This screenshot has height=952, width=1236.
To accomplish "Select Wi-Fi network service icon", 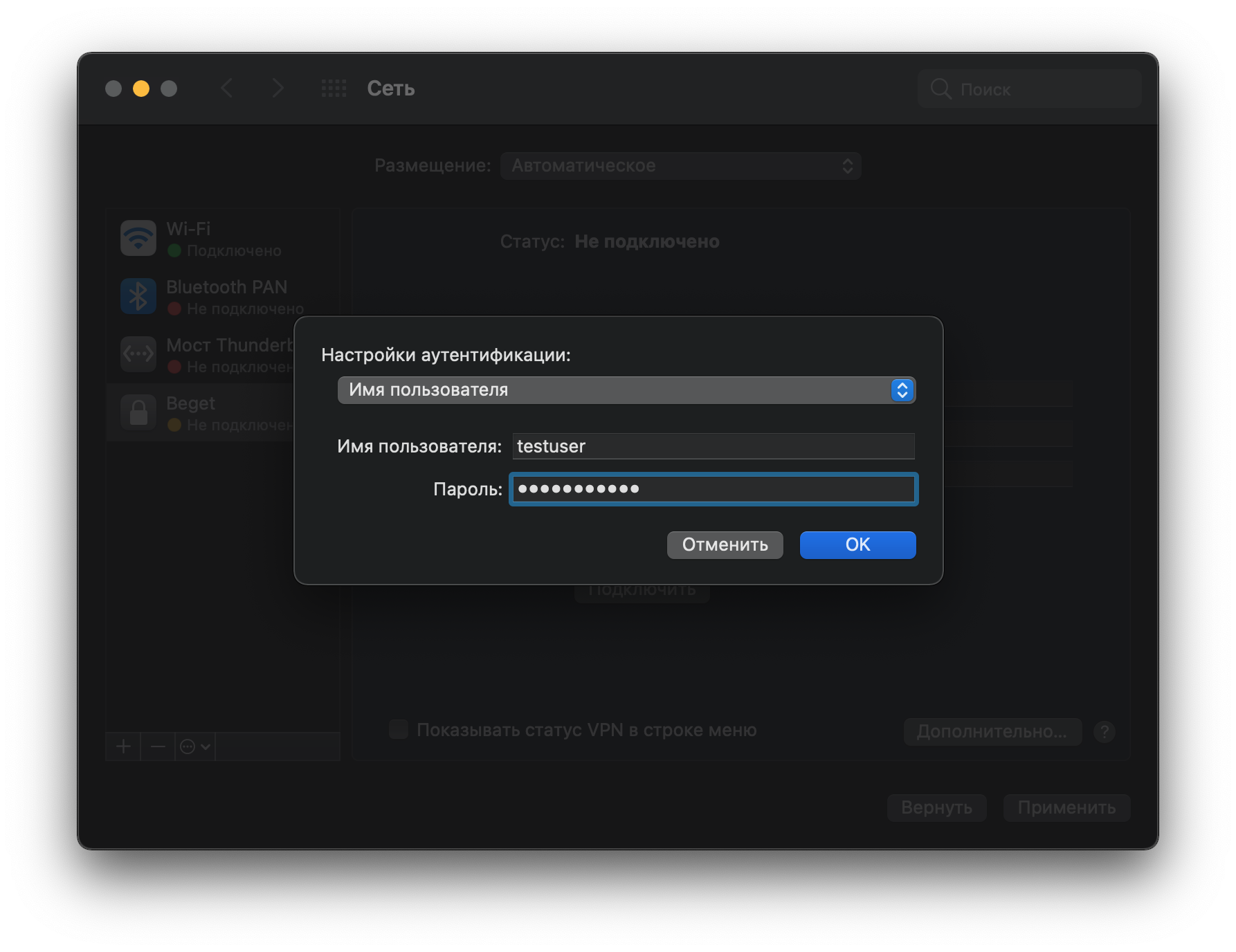I will coord(138,239).
